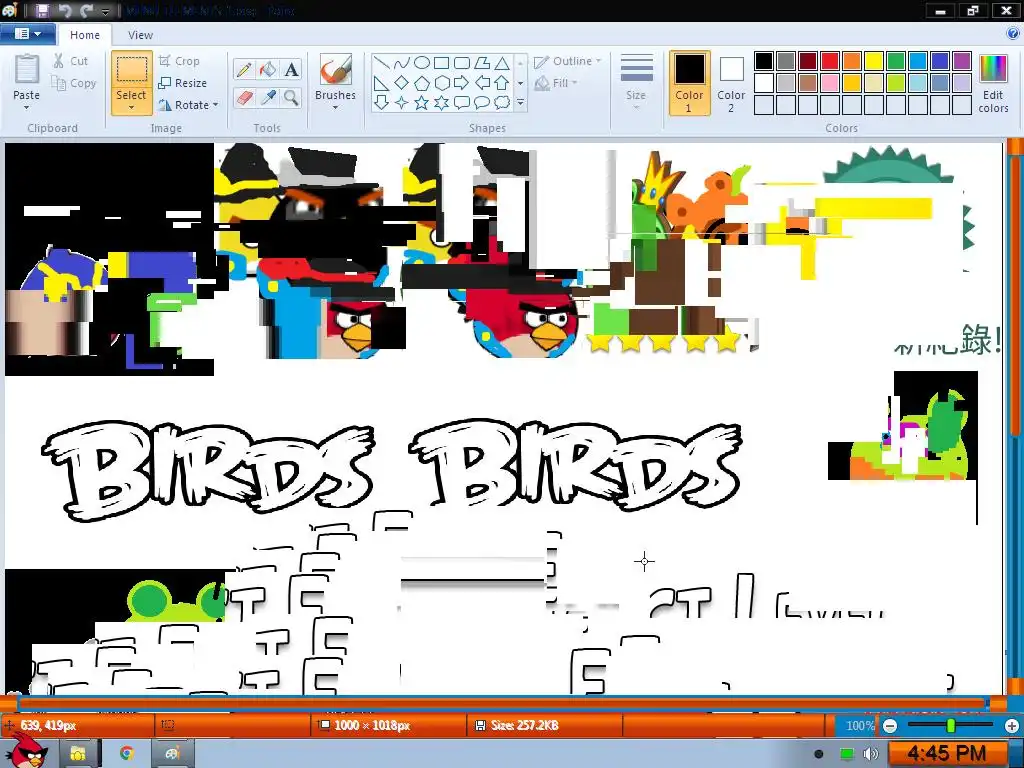Choose the Curve shape
Viewport: 1024px width, 768px height.
coord(402,63)
